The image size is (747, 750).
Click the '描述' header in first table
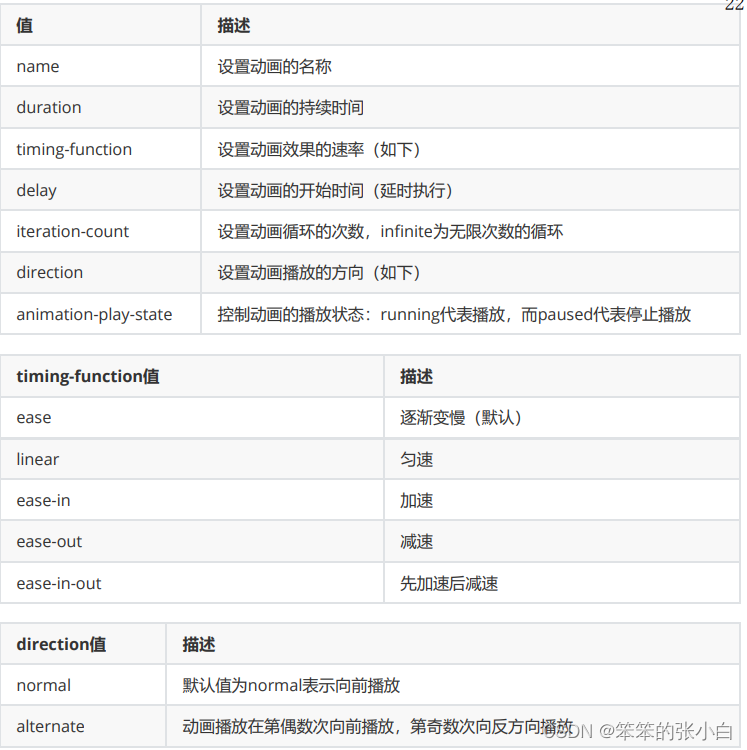234,25
